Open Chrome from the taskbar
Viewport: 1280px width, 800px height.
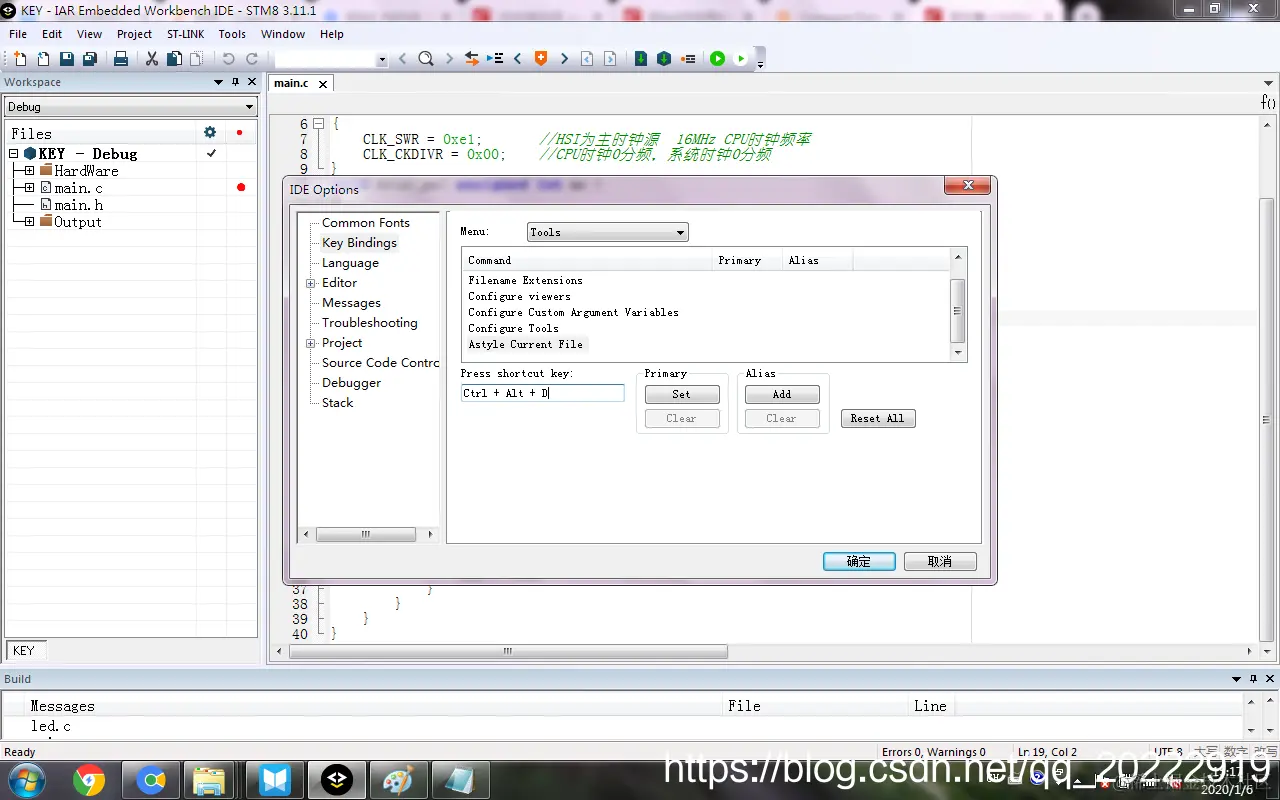89,780
